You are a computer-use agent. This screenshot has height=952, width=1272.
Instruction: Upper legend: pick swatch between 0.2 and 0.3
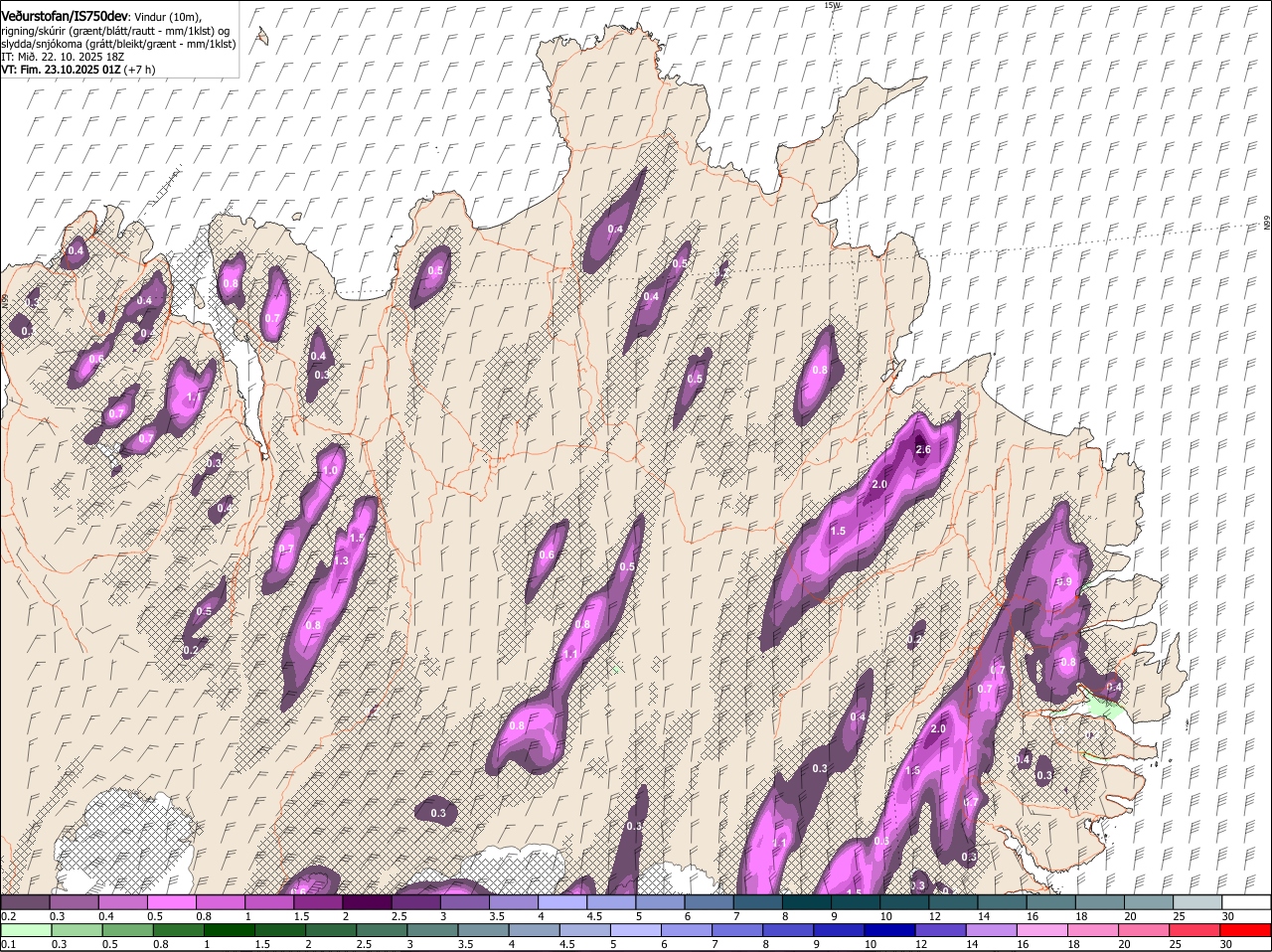[25, 901]
